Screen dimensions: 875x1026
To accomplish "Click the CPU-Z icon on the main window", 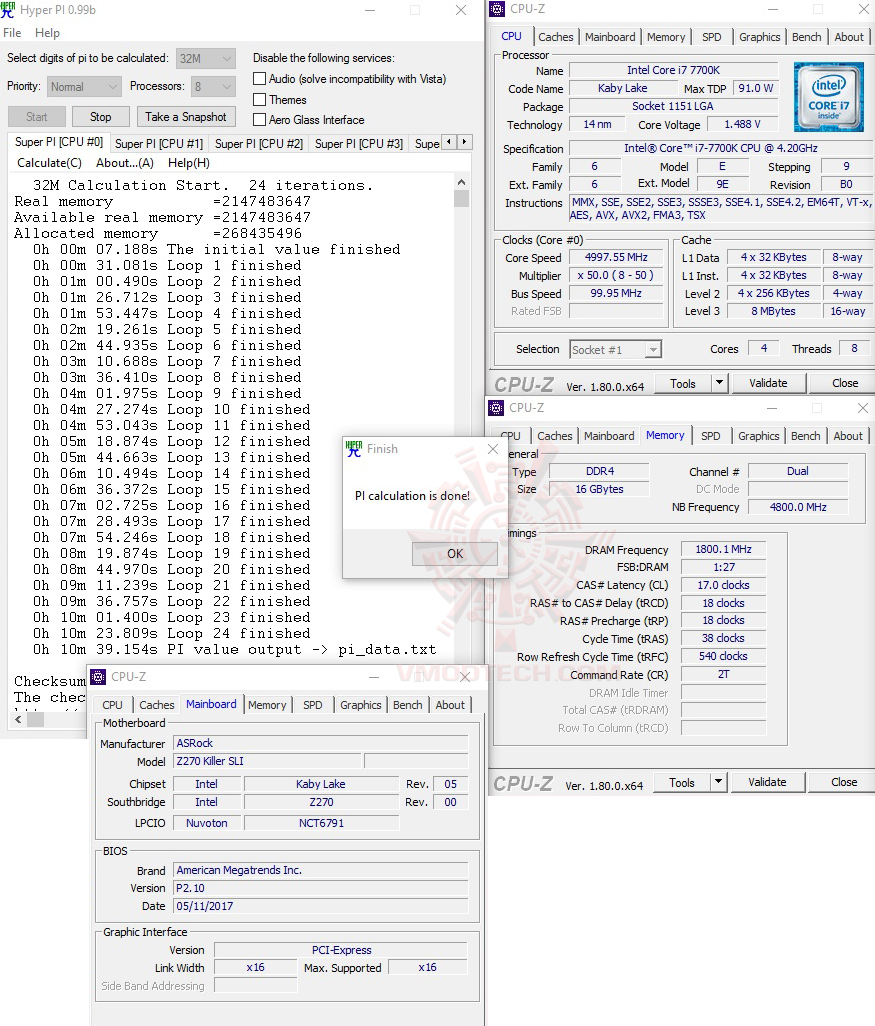I will (495, 9).
